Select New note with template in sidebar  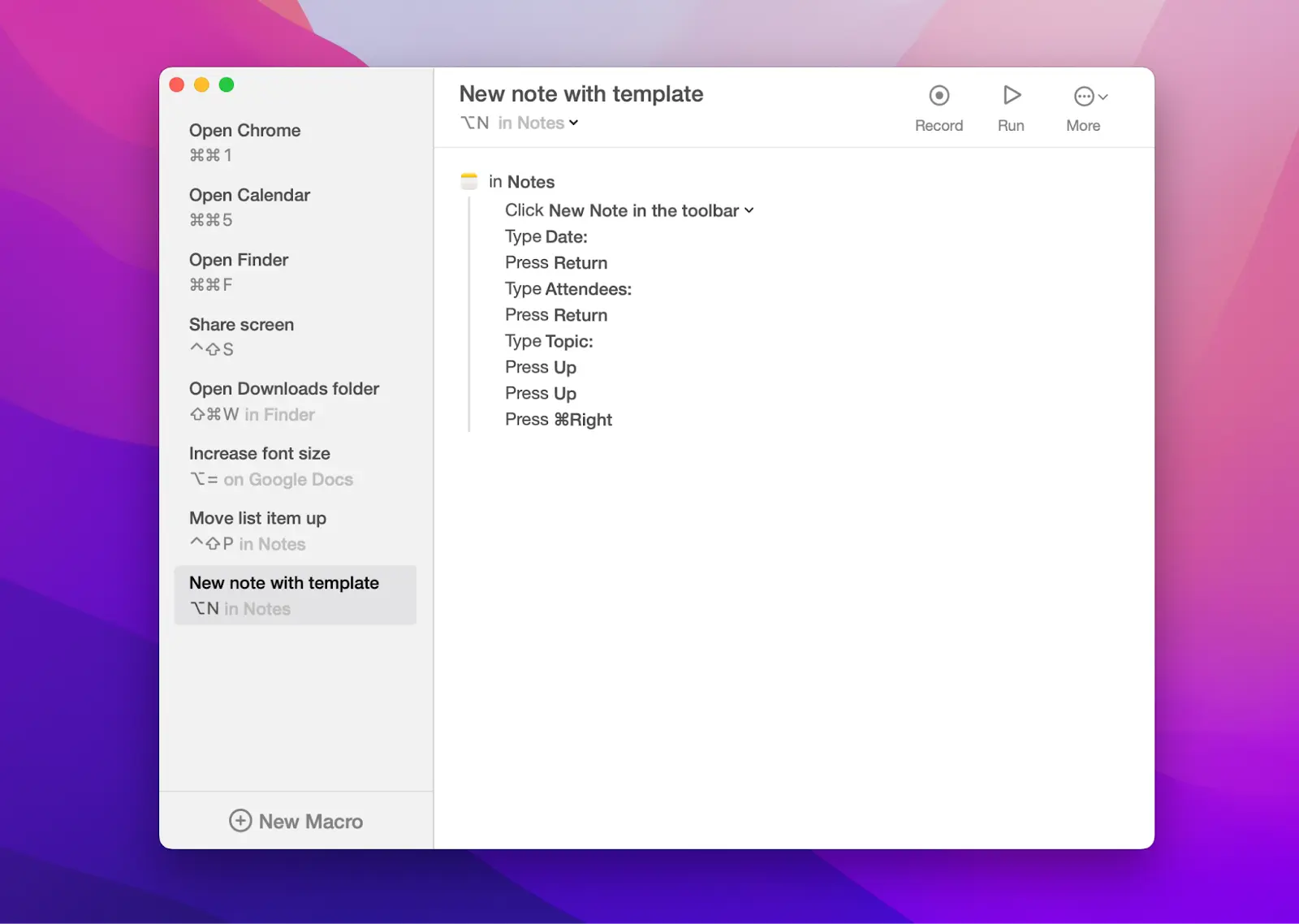[x=296, y=595]
